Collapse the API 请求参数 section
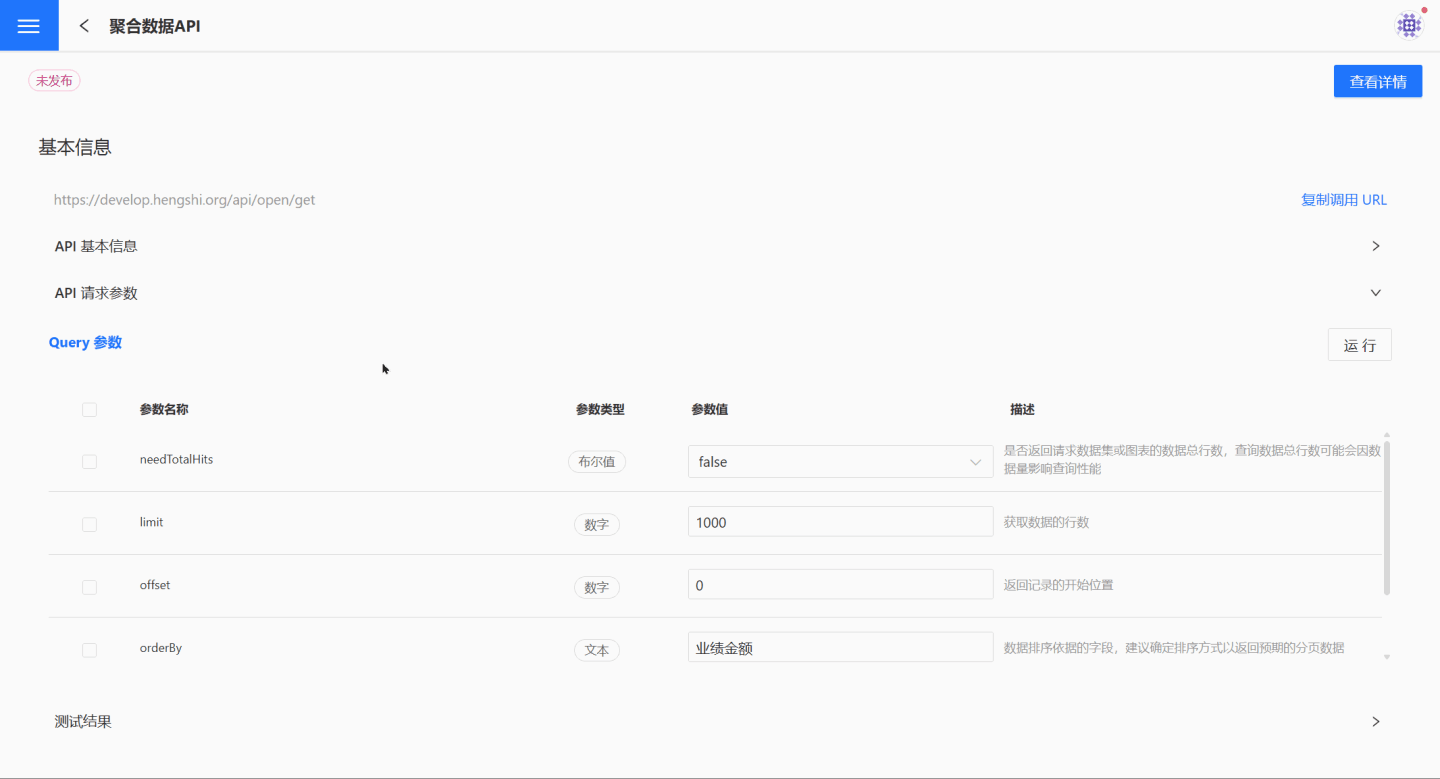The height and width of the screenshot is (779, 1440). click(1375, 293)
